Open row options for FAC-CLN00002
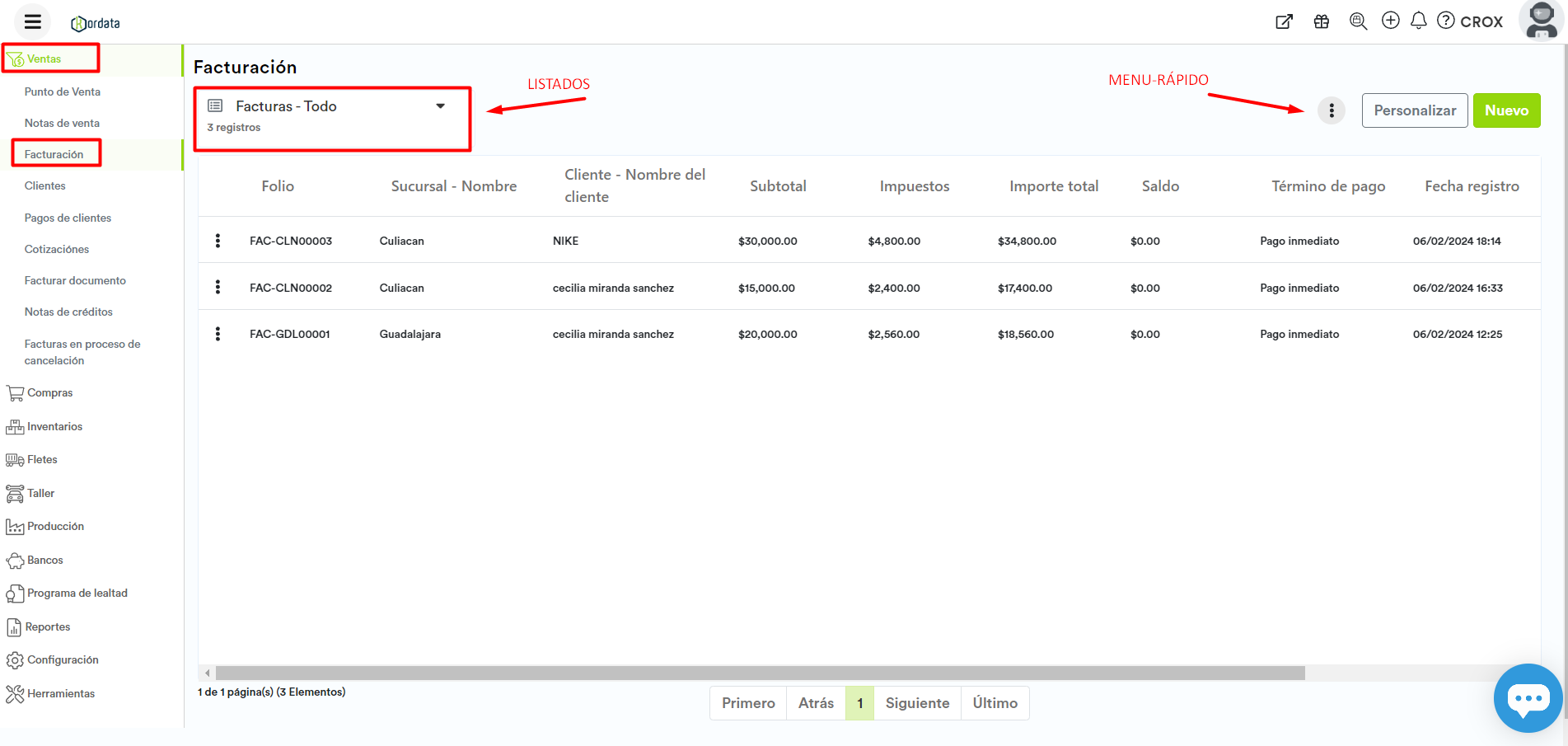This screenshot has height=746, width=1568. (218, 287)
